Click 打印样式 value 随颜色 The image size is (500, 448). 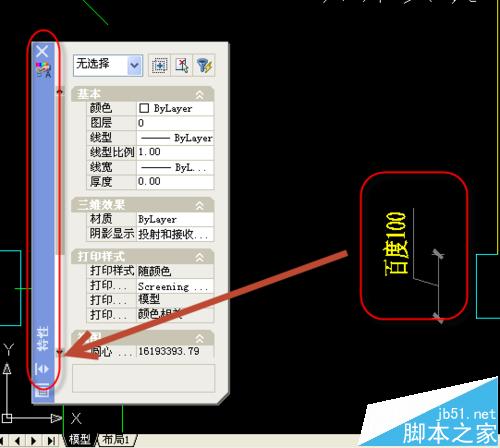175,271
